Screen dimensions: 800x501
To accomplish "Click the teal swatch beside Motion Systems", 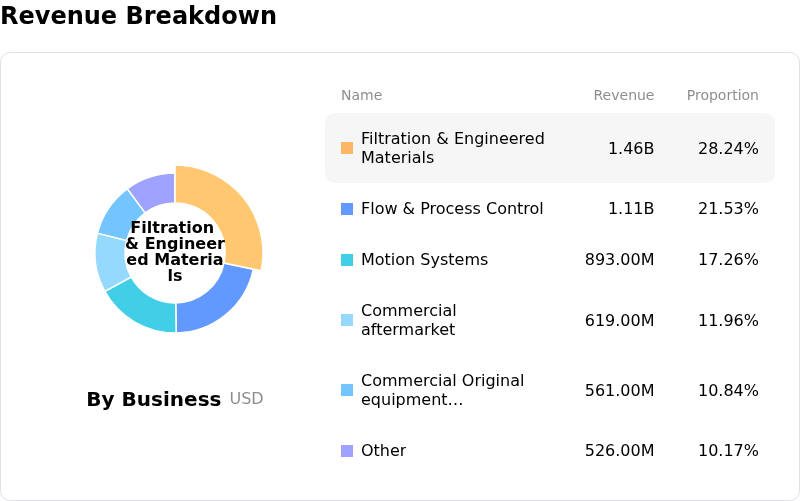I will pyautogui.click(x=347, y=260).
